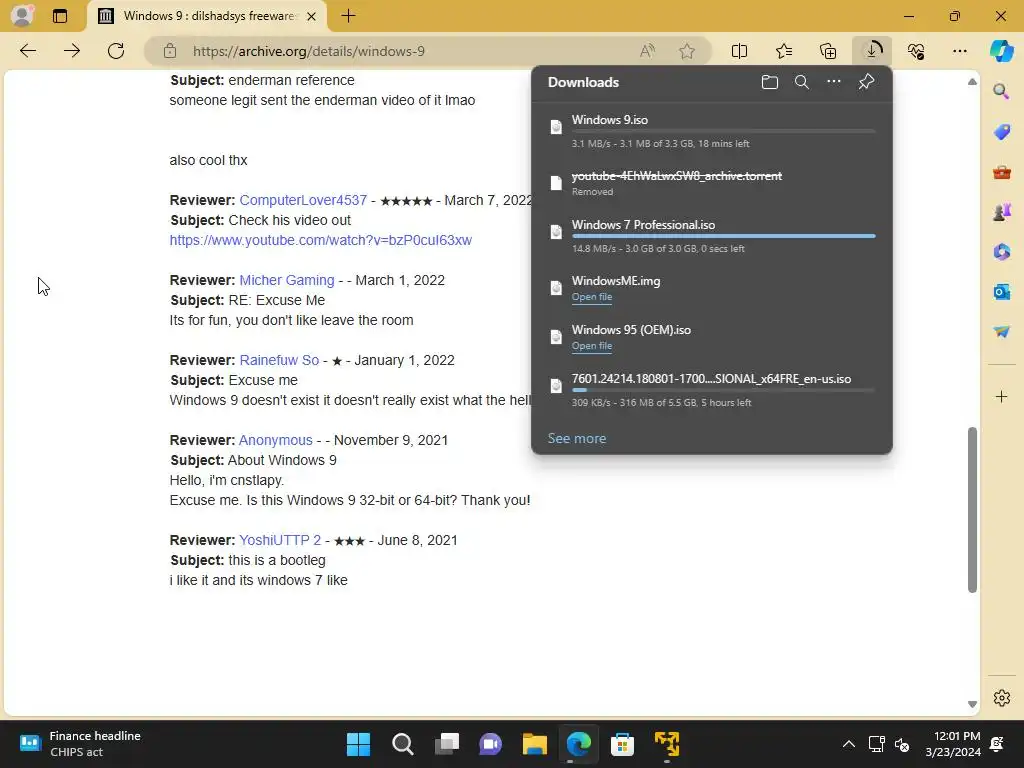Click See more in Downloads
This screenshot has width=1024, height=768.
[x=577, y=439]
